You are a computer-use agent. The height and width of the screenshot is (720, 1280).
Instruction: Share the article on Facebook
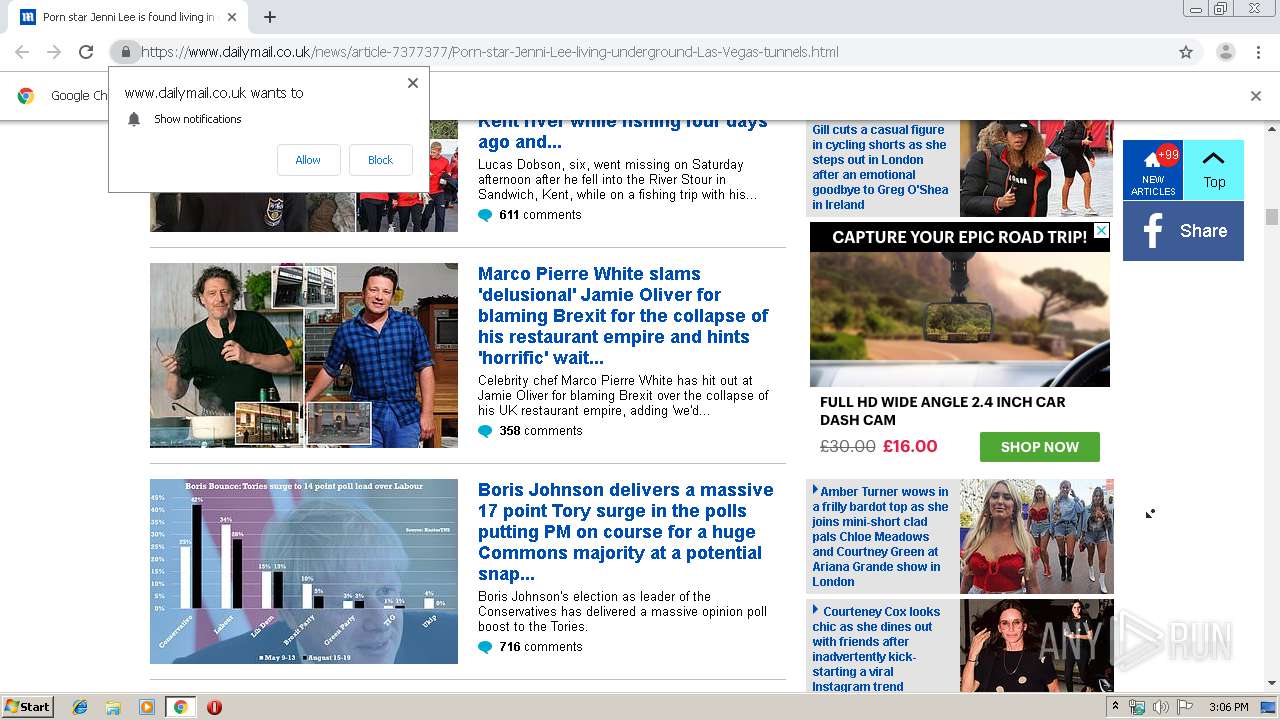(x=1183, y=231)
